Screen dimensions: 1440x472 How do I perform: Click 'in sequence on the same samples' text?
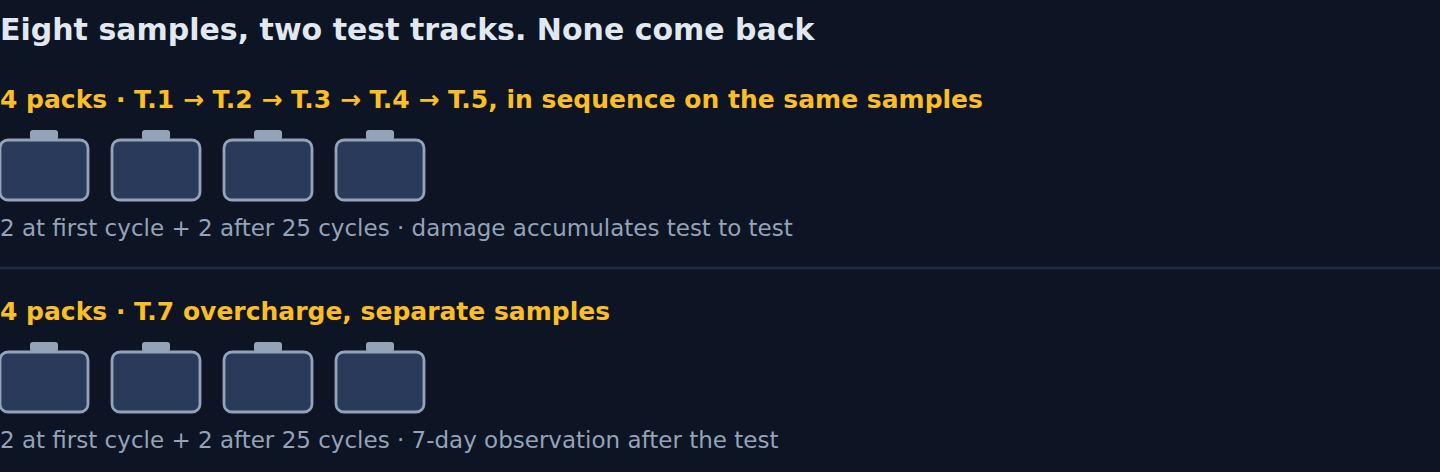(x=745, y=101)
